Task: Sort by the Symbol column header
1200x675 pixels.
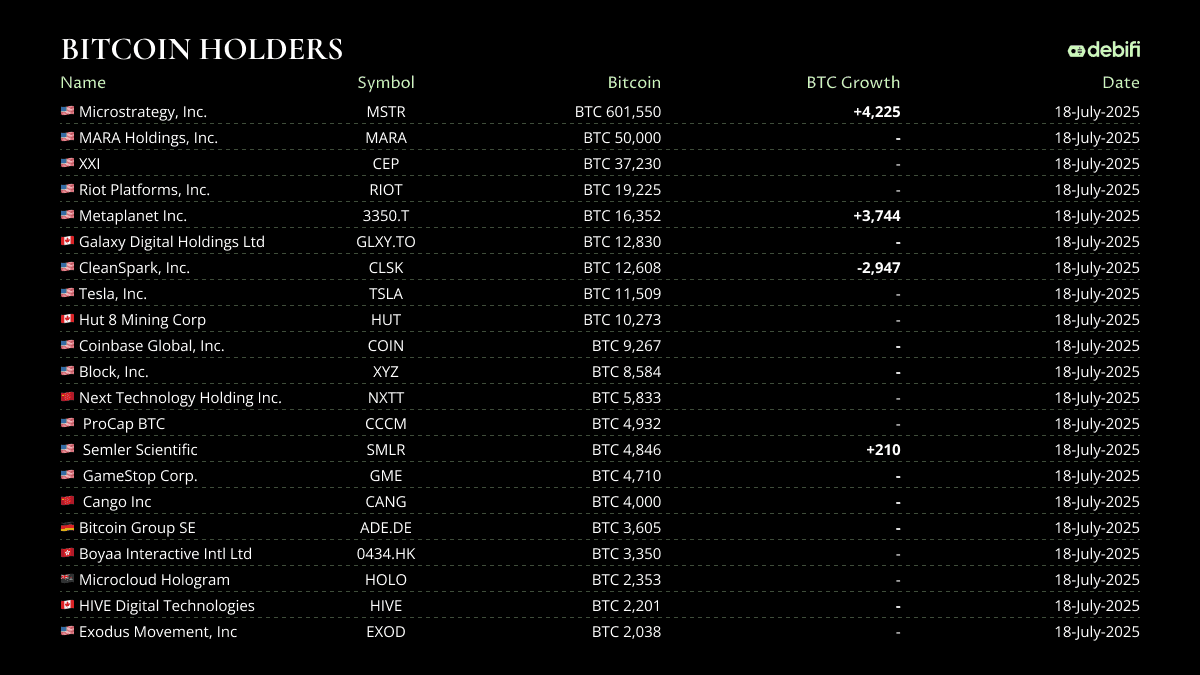Action: point(386,83)
